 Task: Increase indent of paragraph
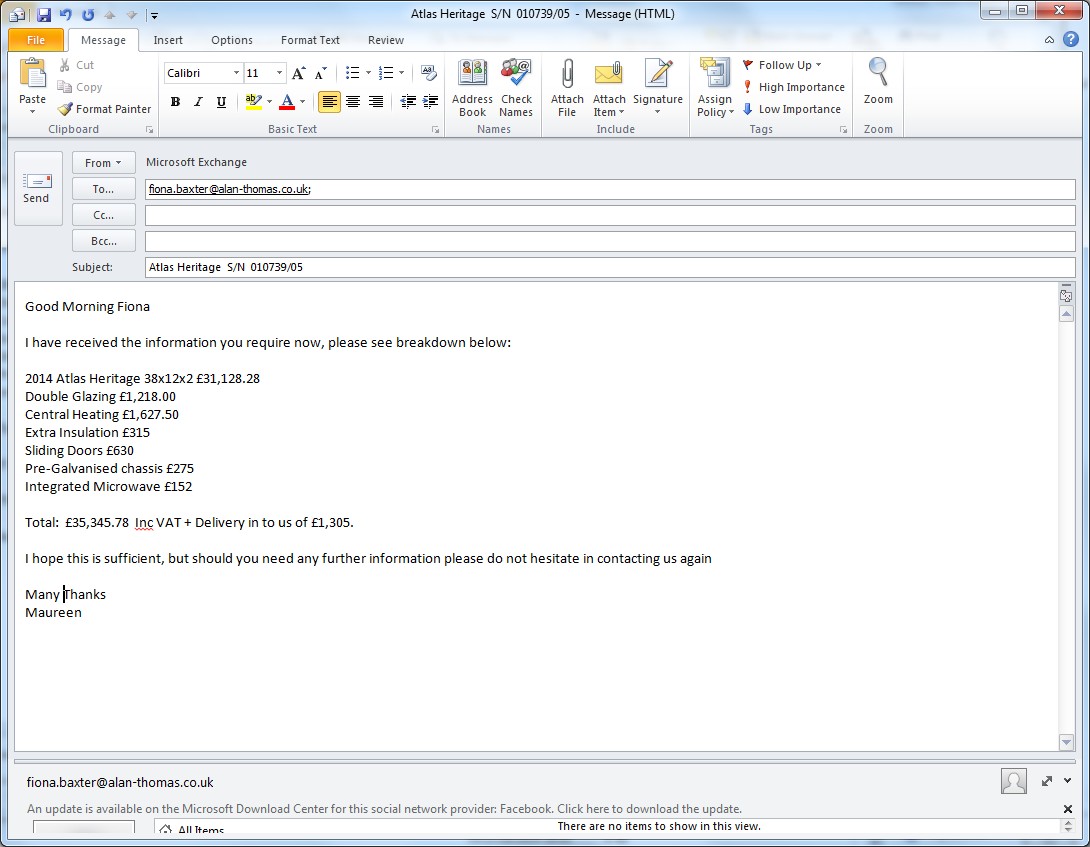[430, 102]
